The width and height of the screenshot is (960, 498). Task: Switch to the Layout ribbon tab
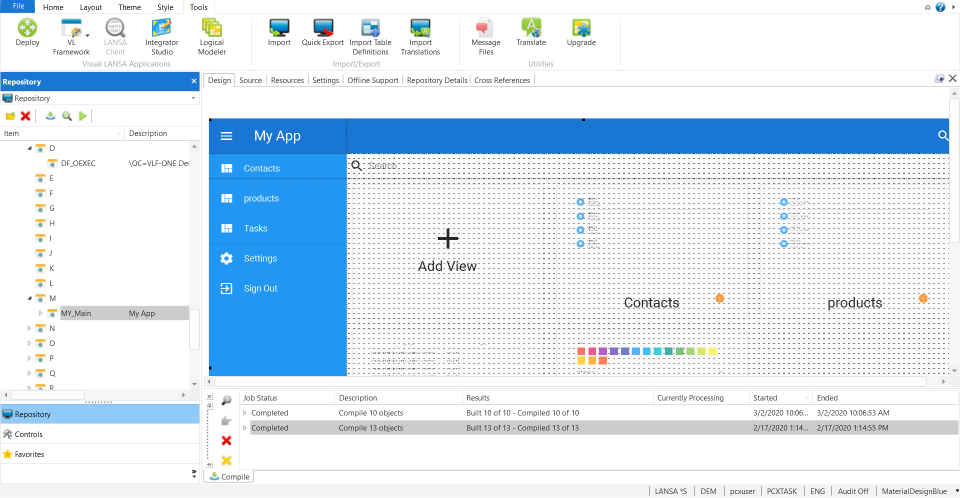91,7
